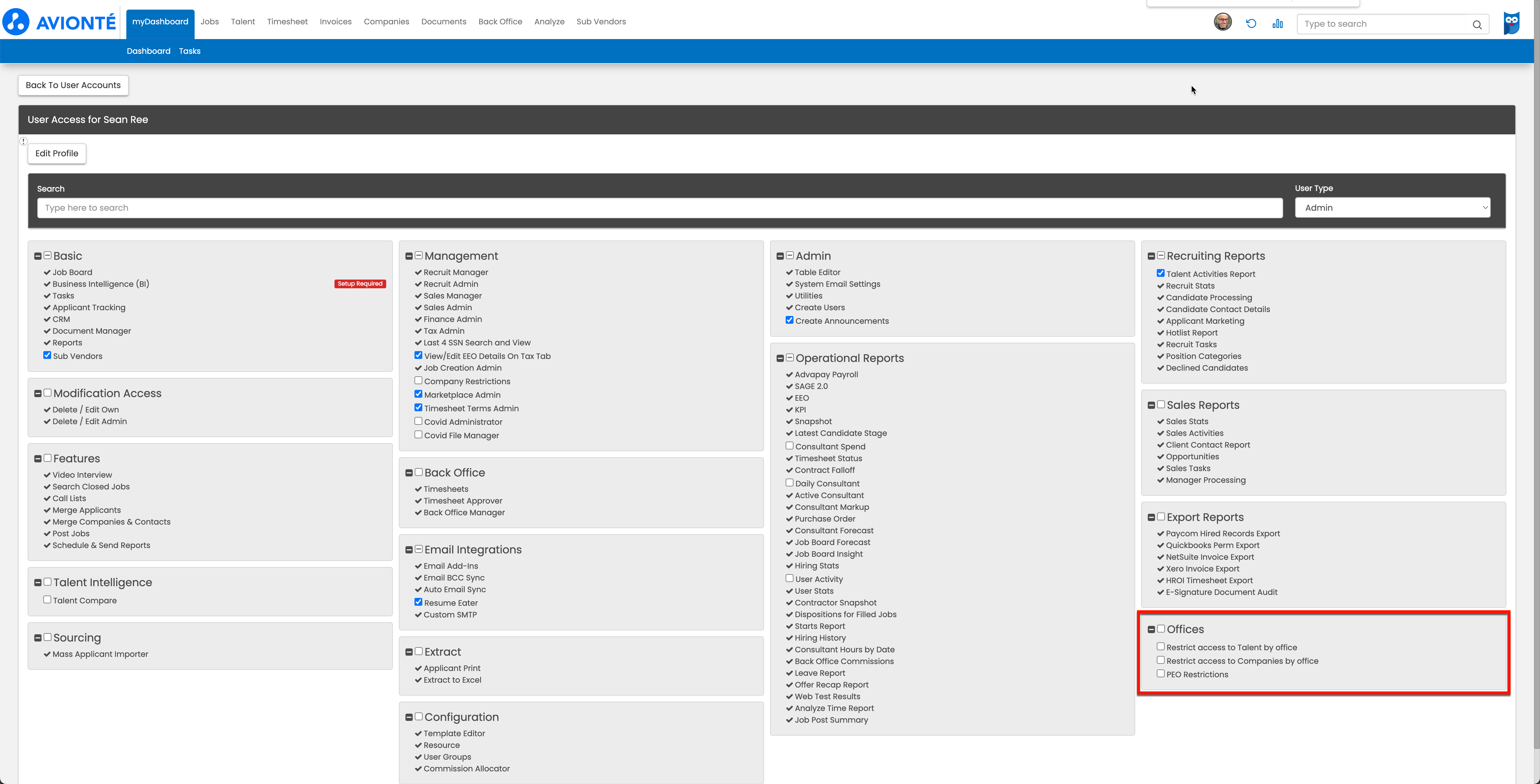Click Back To User Accounts button
1540x784 pixels.
pyautogui.click(x=73, y=85)
